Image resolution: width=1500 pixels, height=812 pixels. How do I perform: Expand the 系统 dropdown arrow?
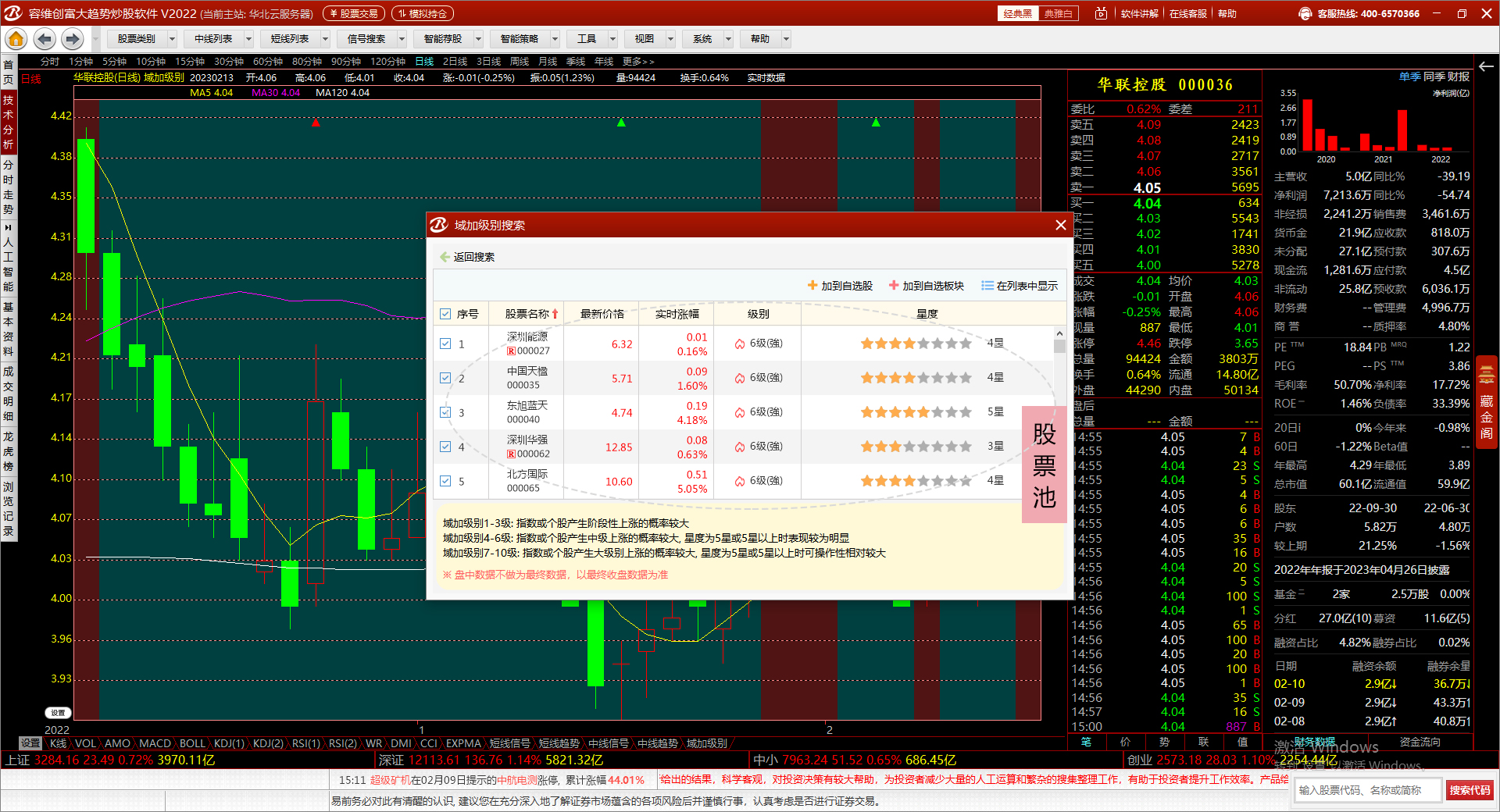pos(728,38)
